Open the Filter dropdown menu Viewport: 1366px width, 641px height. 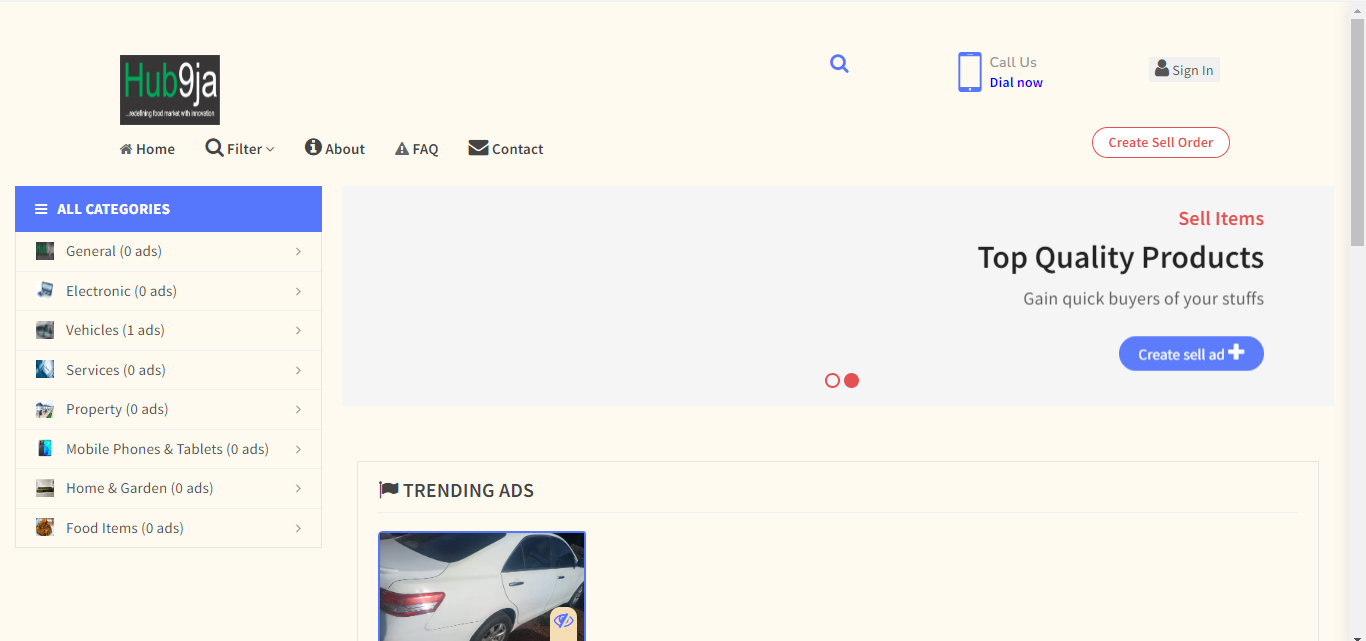240,149
